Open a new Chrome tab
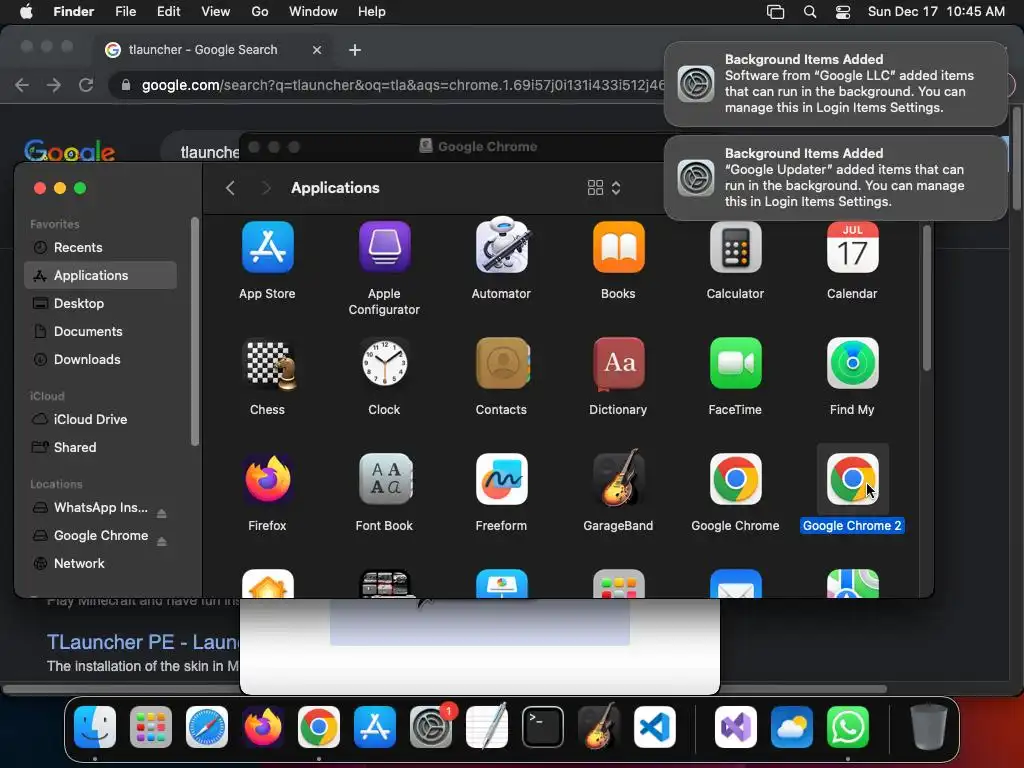The height and width of the screenshot is (768, 1024). (x=355, y=50)
